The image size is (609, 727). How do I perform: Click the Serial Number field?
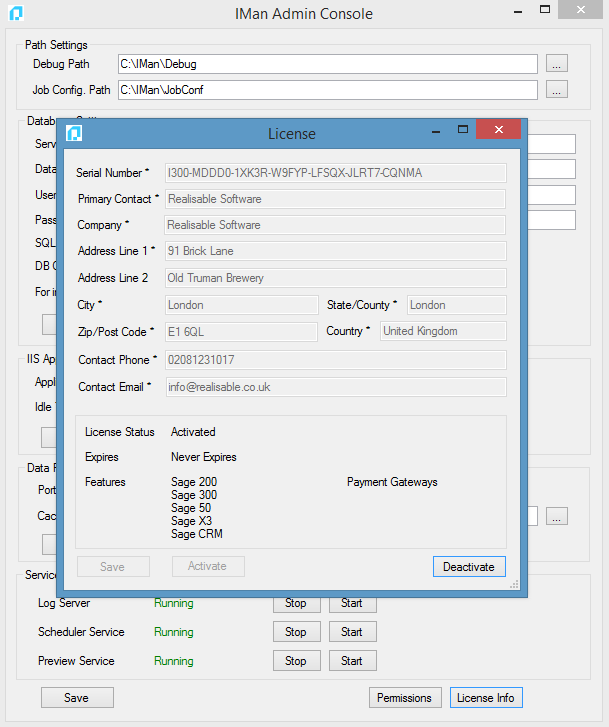coord(335,173)
